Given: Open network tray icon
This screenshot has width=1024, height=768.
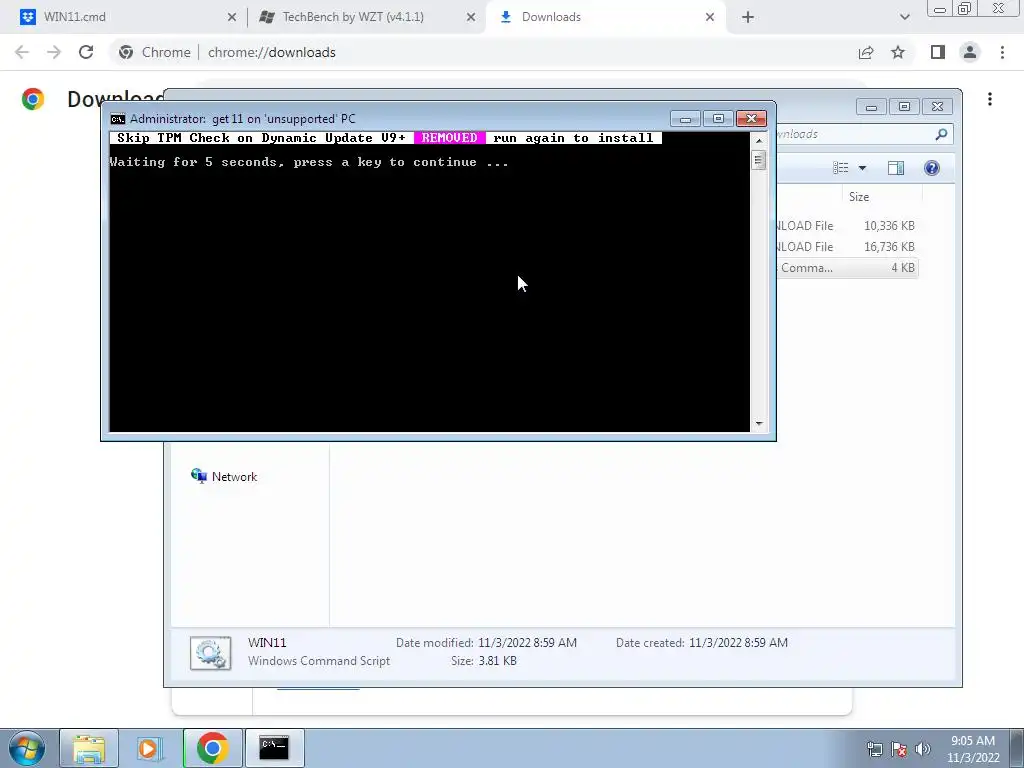Looking at the screenshot, I should [874, 749].
